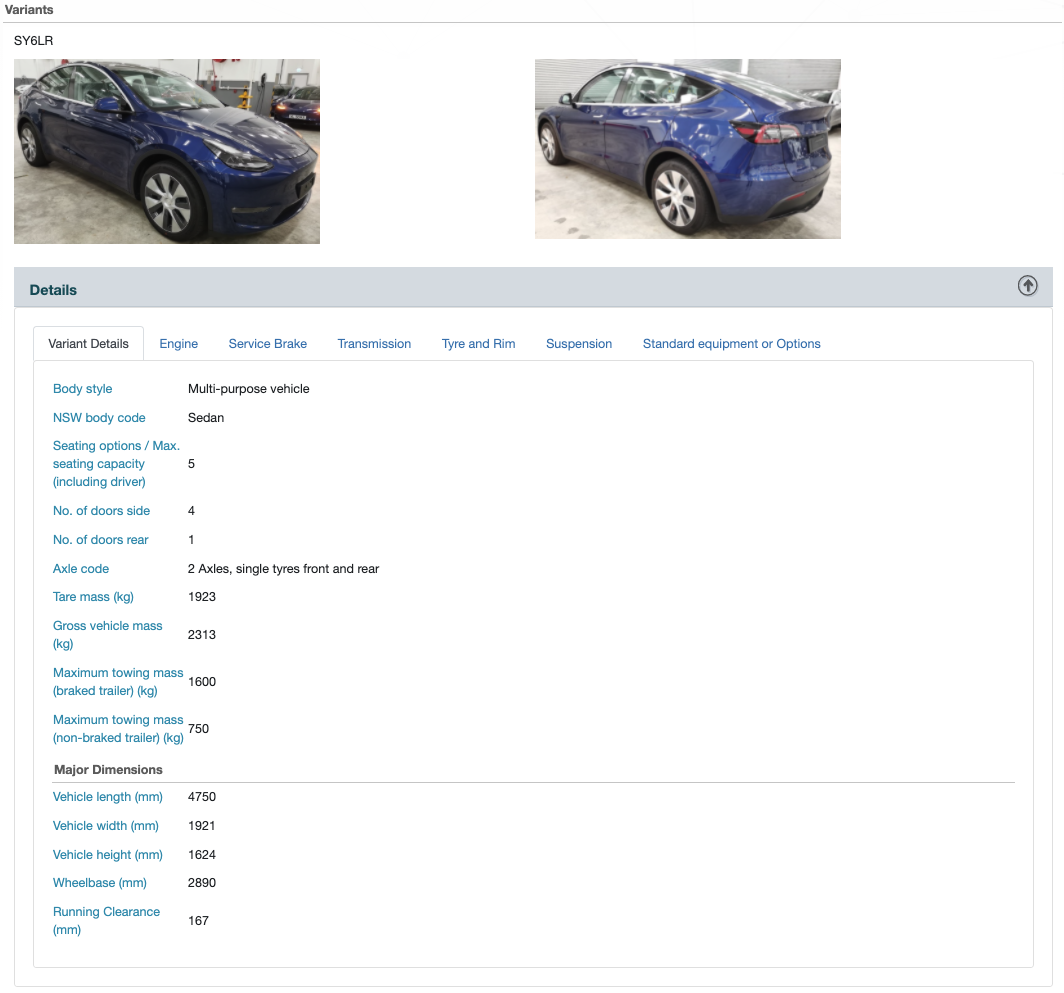
Task: Open the Transmission tab
Action: point(374,343)
